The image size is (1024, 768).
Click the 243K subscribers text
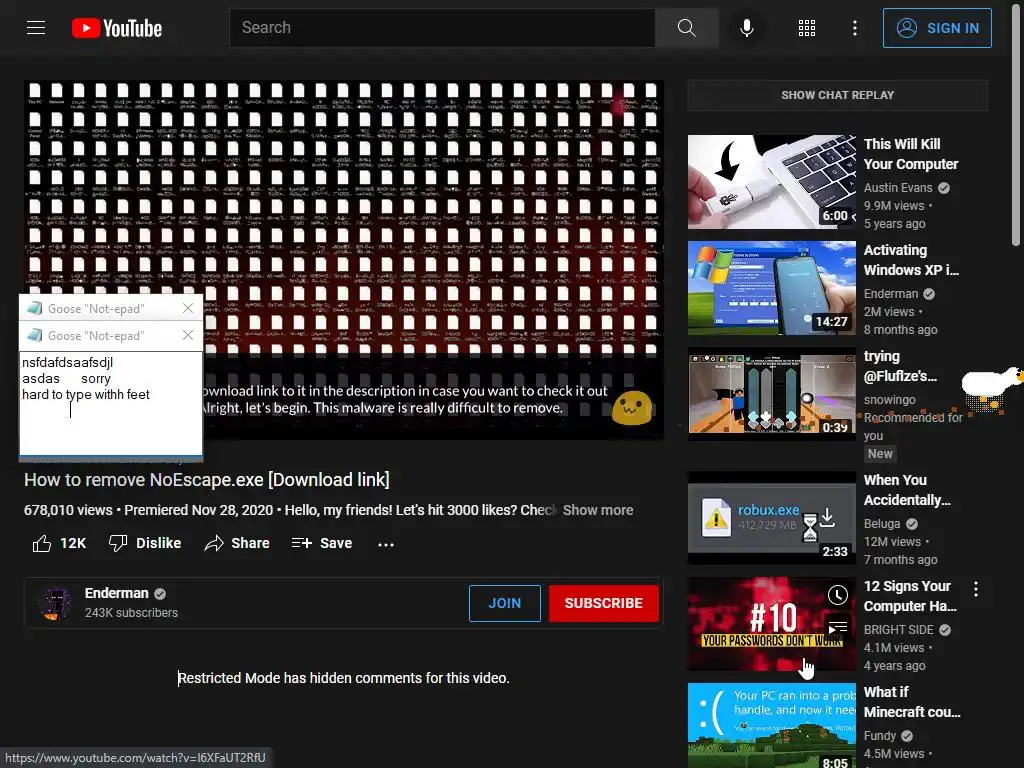(x=131, y=613)
